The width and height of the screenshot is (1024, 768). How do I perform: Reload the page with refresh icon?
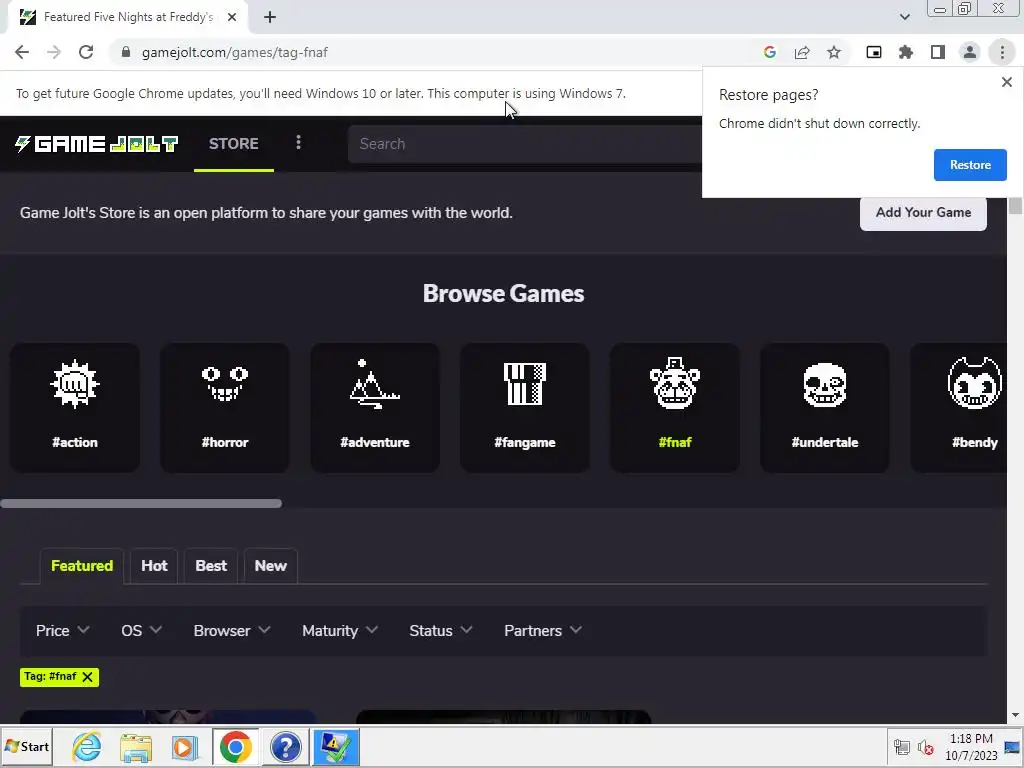pos(86,52)
